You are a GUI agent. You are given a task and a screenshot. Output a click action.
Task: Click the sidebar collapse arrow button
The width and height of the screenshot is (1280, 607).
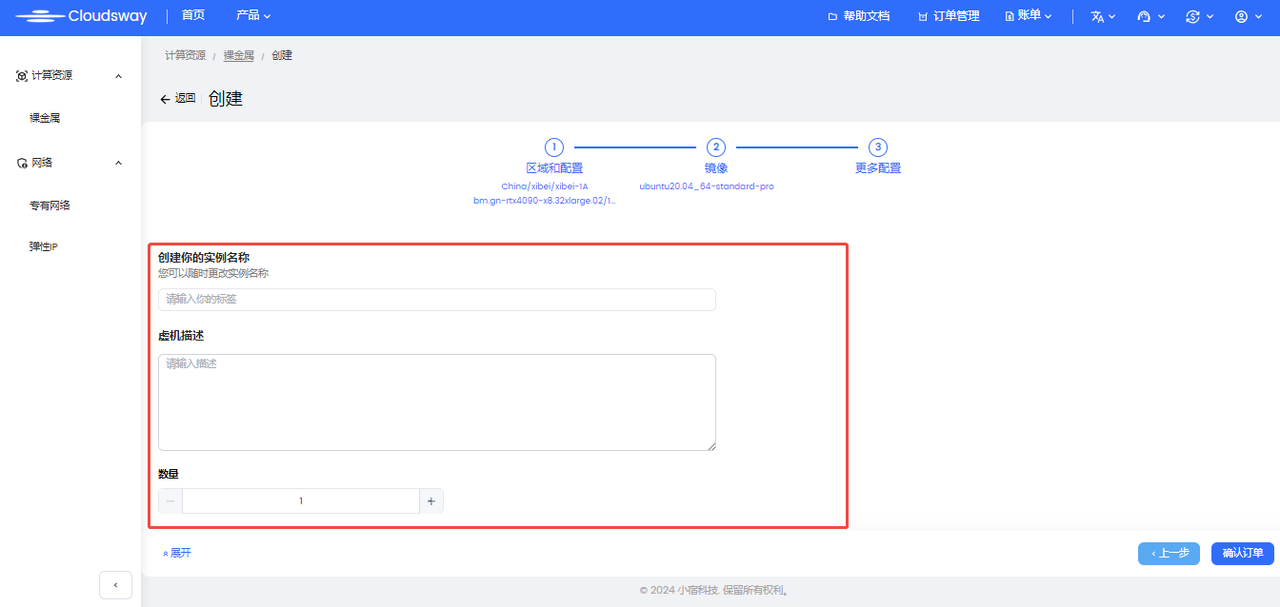tap(116, 585)
